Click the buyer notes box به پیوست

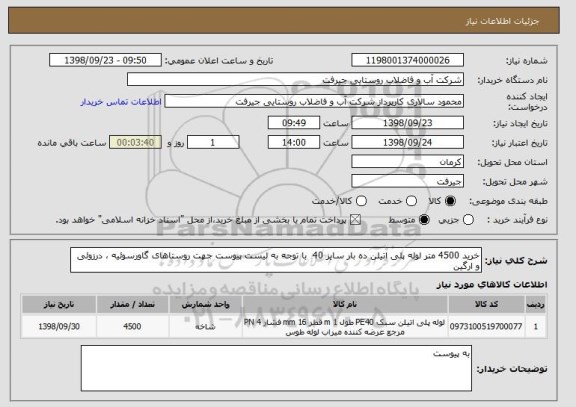276,368
